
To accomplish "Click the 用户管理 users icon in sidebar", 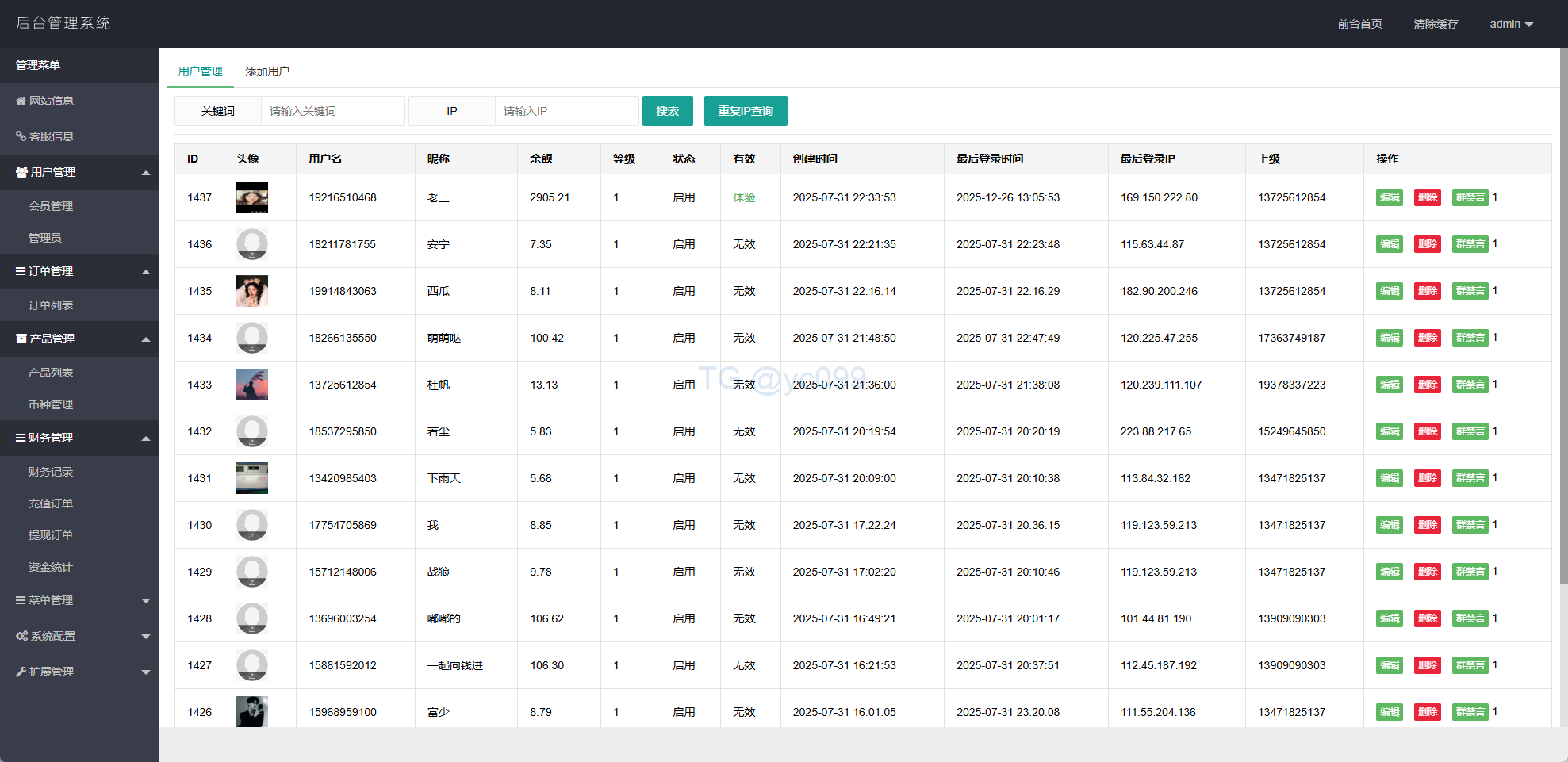I will coord(21,172).
